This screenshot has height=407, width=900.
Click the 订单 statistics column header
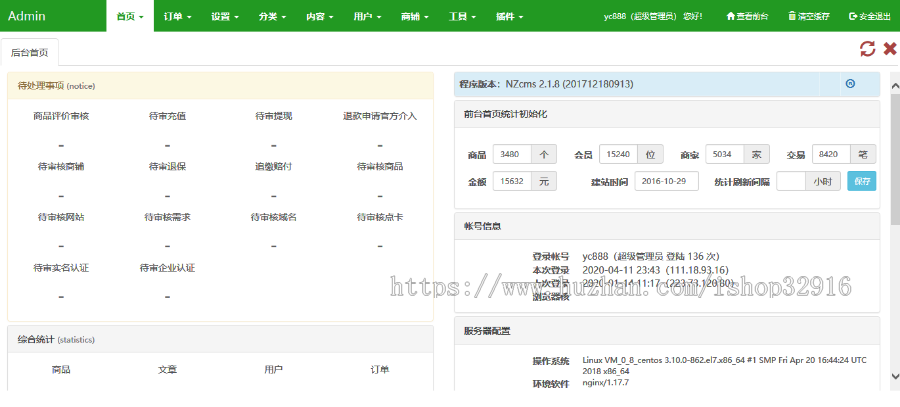point(380,370)
